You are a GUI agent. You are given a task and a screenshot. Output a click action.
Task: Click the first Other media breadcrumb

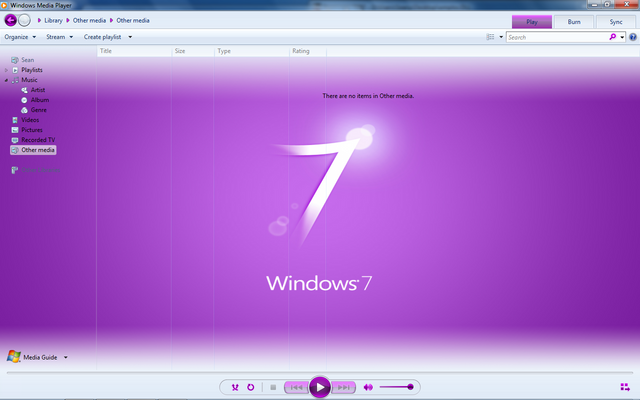(x=89, y=20)
